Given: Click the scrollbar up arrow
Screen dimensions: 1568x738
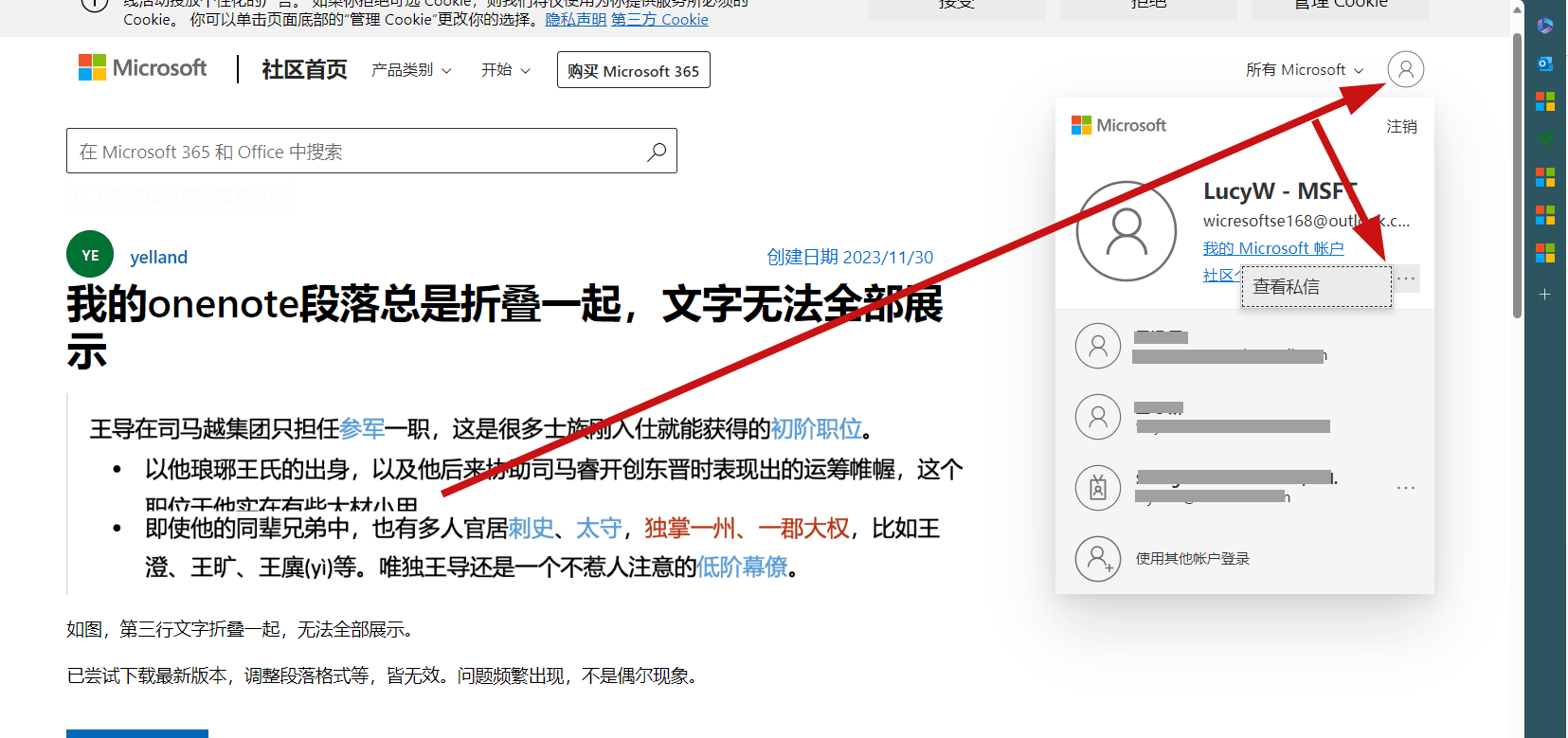Looking at the screenshot, I should 1517,9.
